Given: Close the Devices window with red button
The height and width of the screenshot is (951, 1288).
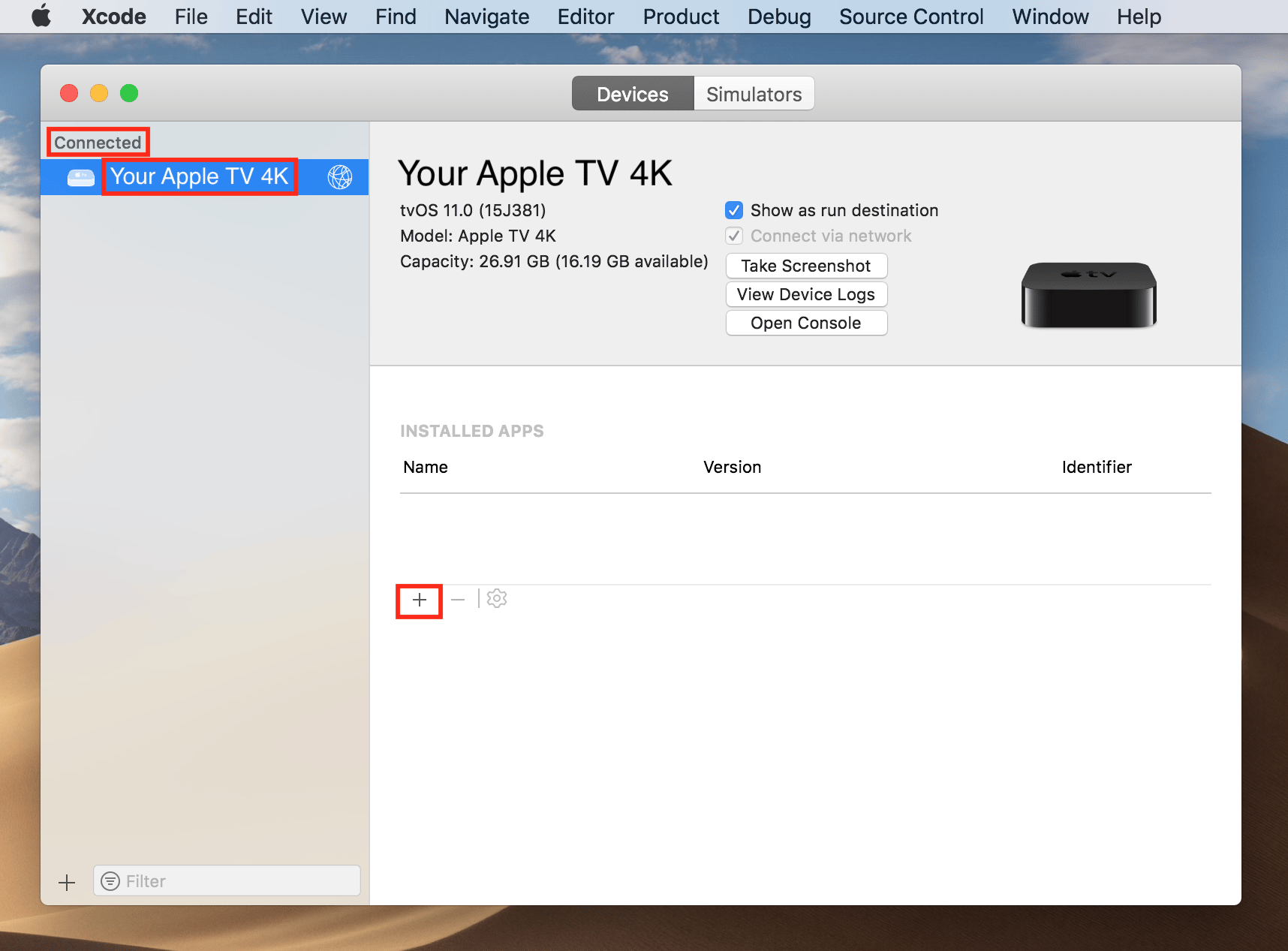Looking at the screenshot, I should pos(69,93).
